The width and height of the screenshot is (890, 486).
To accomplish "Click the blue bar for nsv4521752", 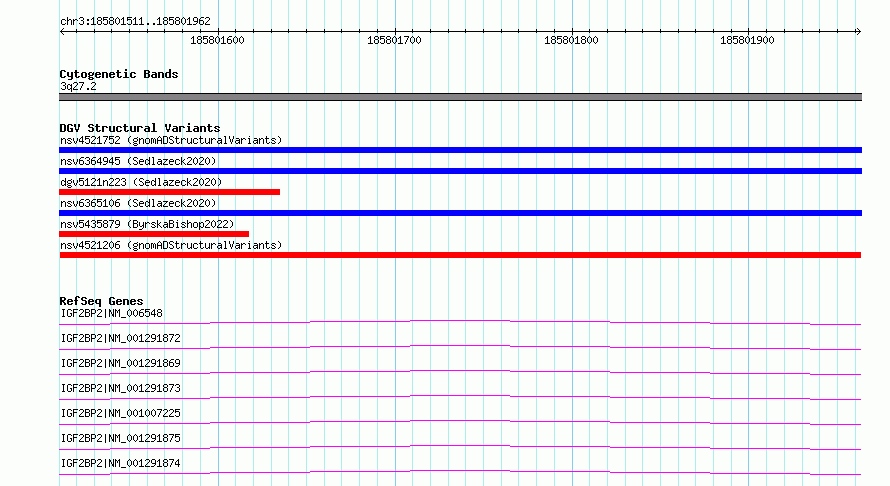I will pos(460,150).
